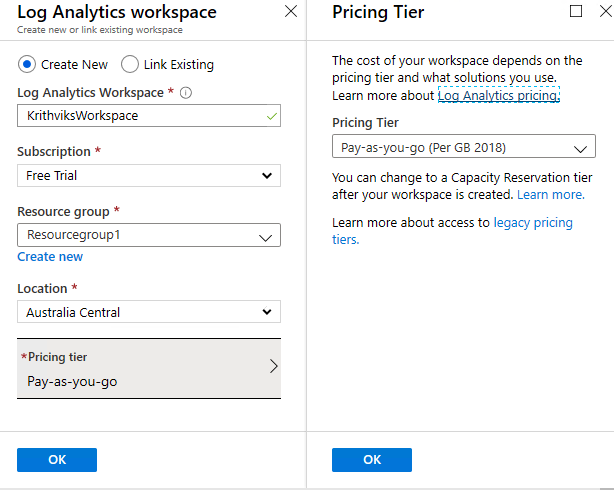Open the Log Analytics pricing link
The height and width of the screenshot is (490, 614).
(x=499, y=95)
